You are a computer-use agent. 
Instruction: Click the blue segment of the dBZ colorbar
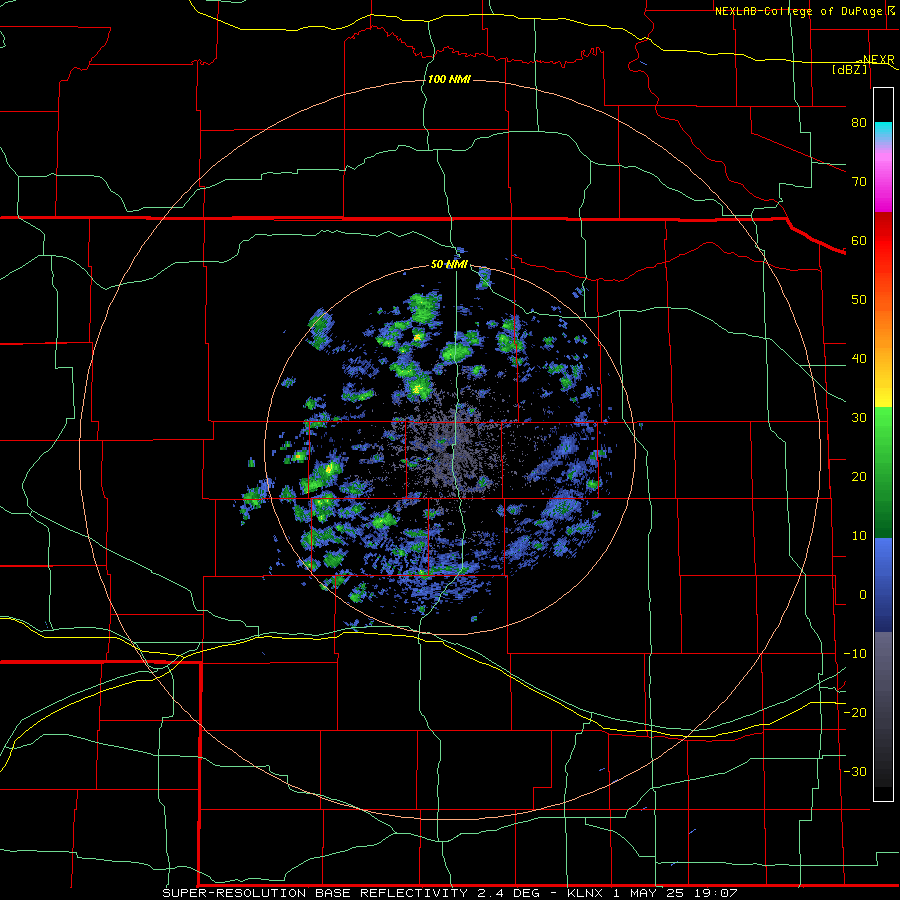[x=883, y=584]
